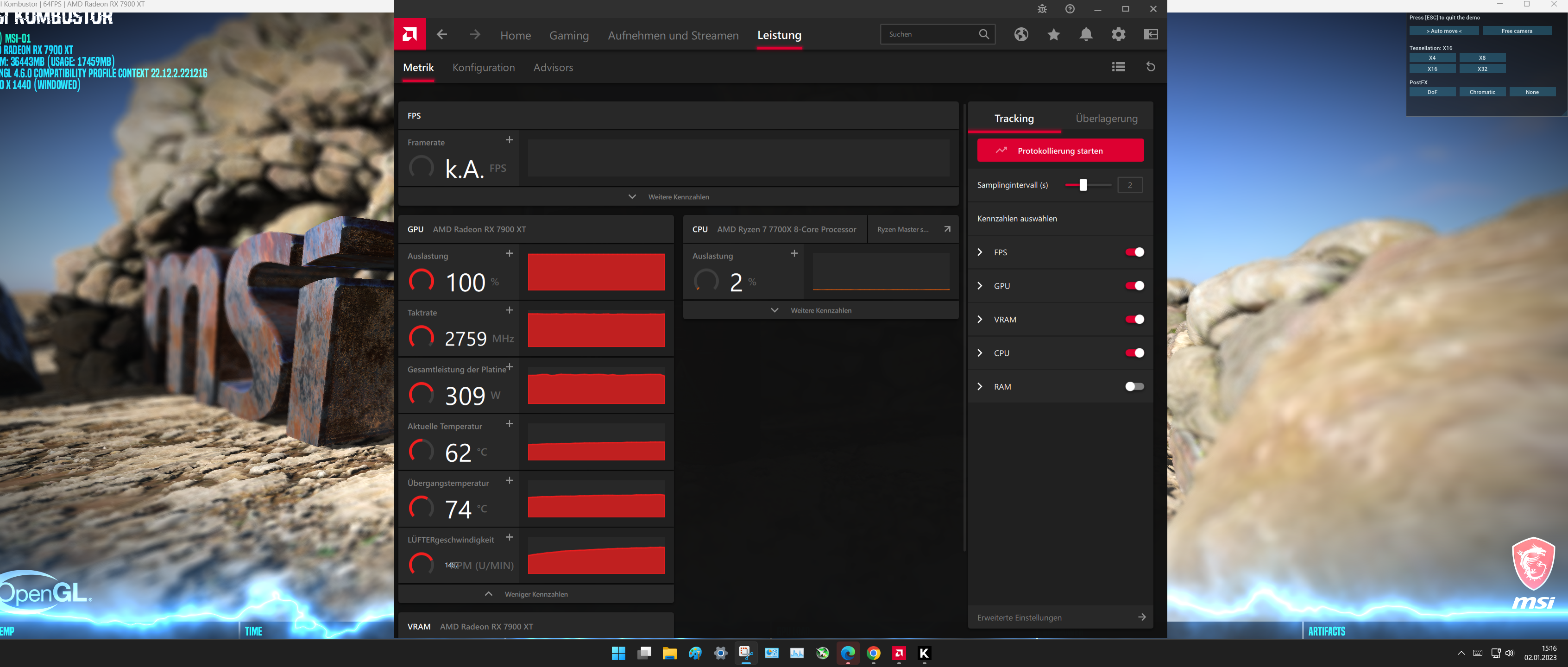
Task: Click the reset metrics arrow icon
Action: click(x=1151, y=67)
